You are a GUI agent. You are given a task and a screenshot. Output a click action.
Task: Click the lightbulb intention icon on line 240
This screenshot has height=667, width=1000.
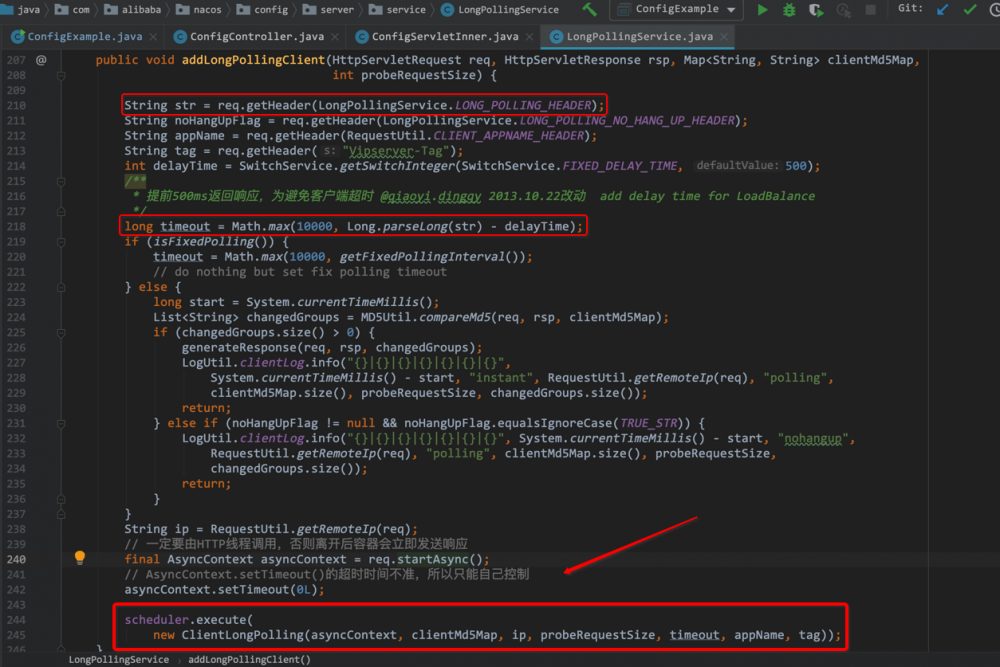(80, 558)
